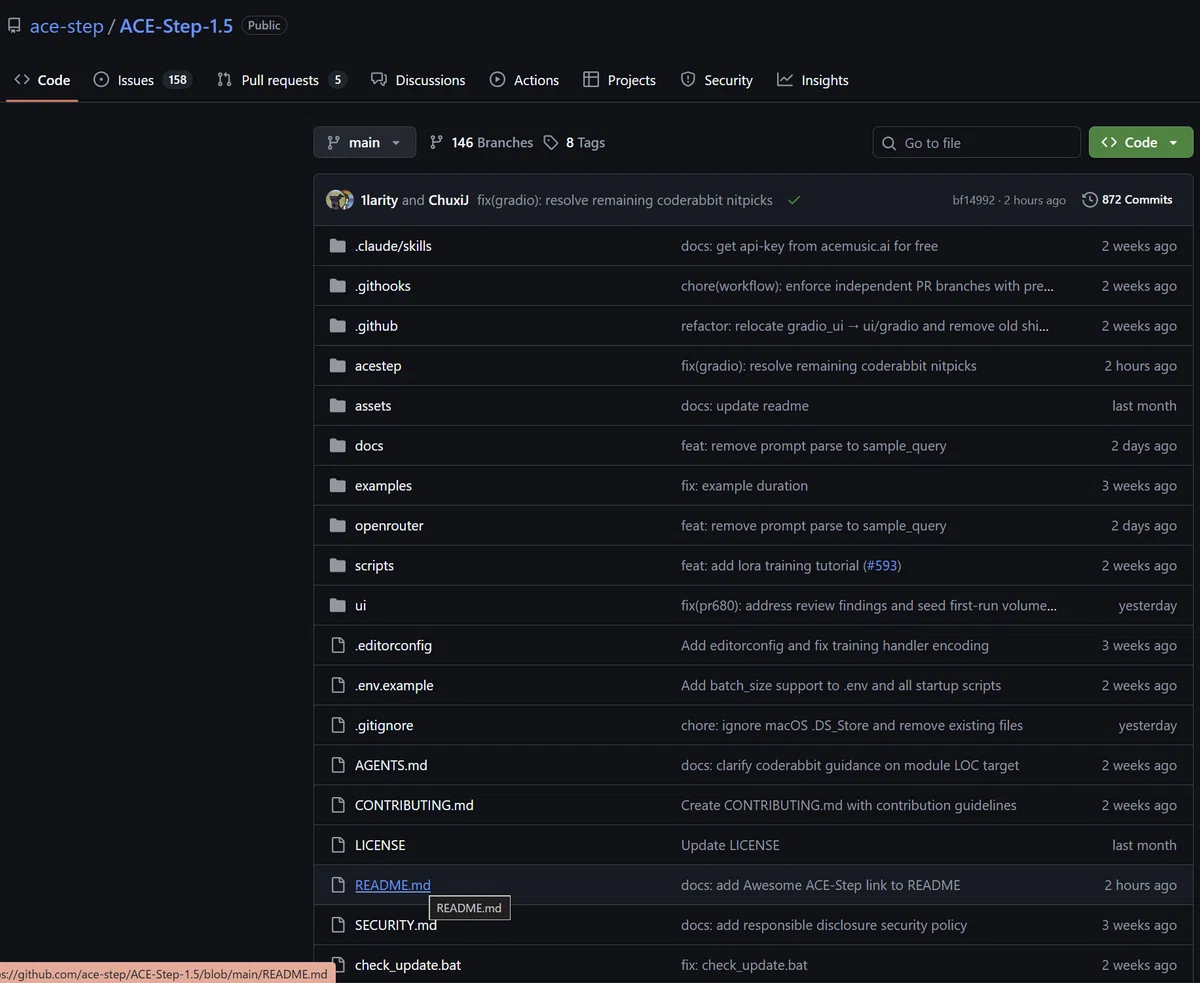Image resolution: width=1200 pixels, height=983 pixels.
Task: Click the pull requests counter badge 5
Action: pos(337,80)
